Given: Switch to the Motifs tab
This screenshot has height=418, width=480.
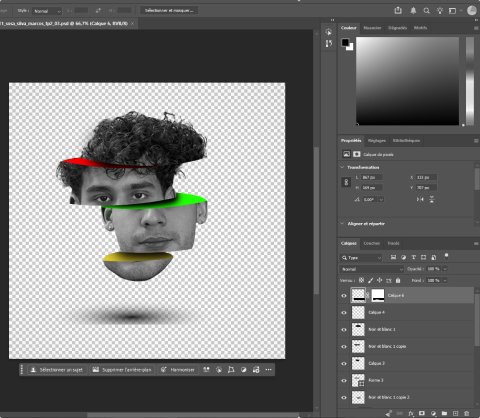Looking at the screenshot, I should (420, 28).
